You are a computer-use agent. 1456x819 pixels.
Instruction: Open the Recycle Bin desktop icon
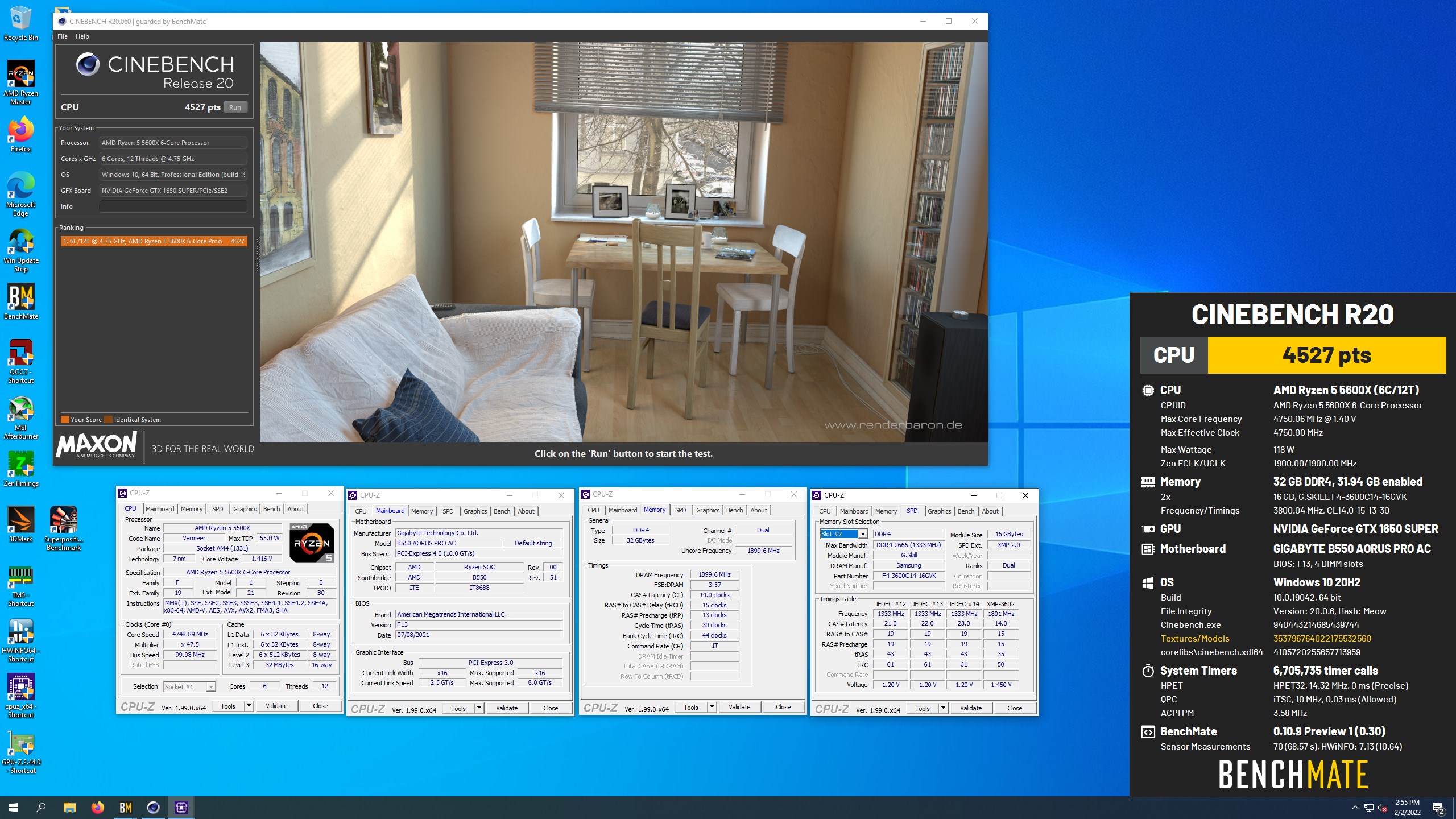click(x=20, y=24)
